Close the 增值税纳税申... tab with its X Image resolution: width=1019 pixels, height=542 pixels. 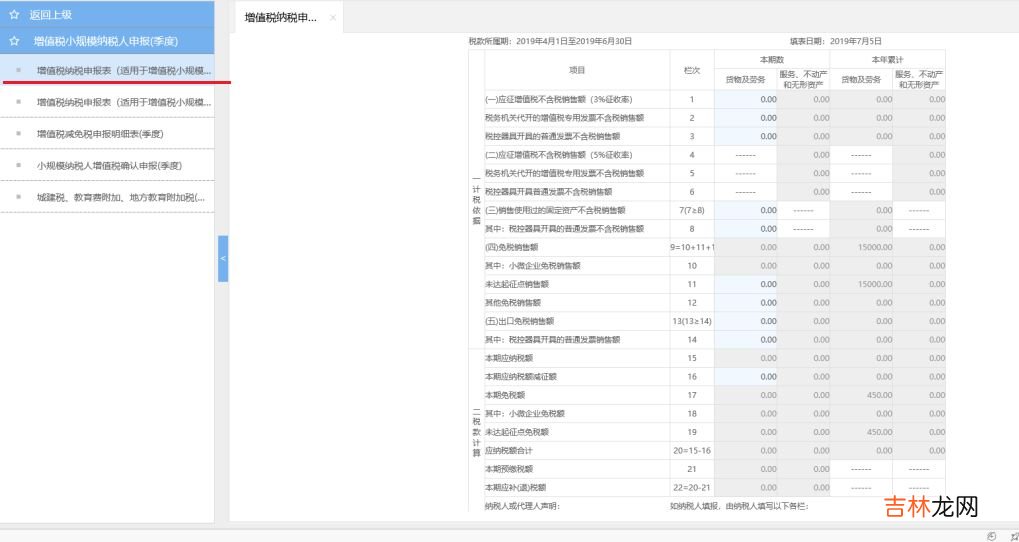332,18
